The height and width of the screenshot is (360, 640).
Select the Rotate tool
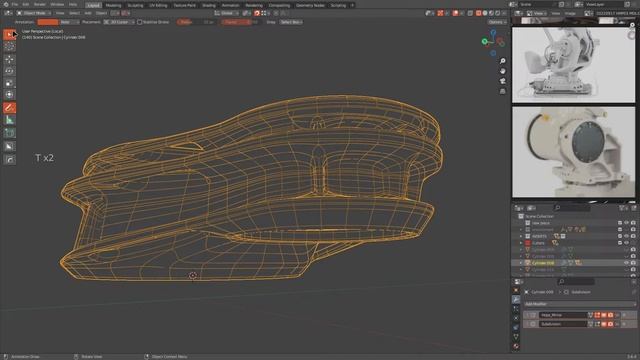(x=9, y=71)
